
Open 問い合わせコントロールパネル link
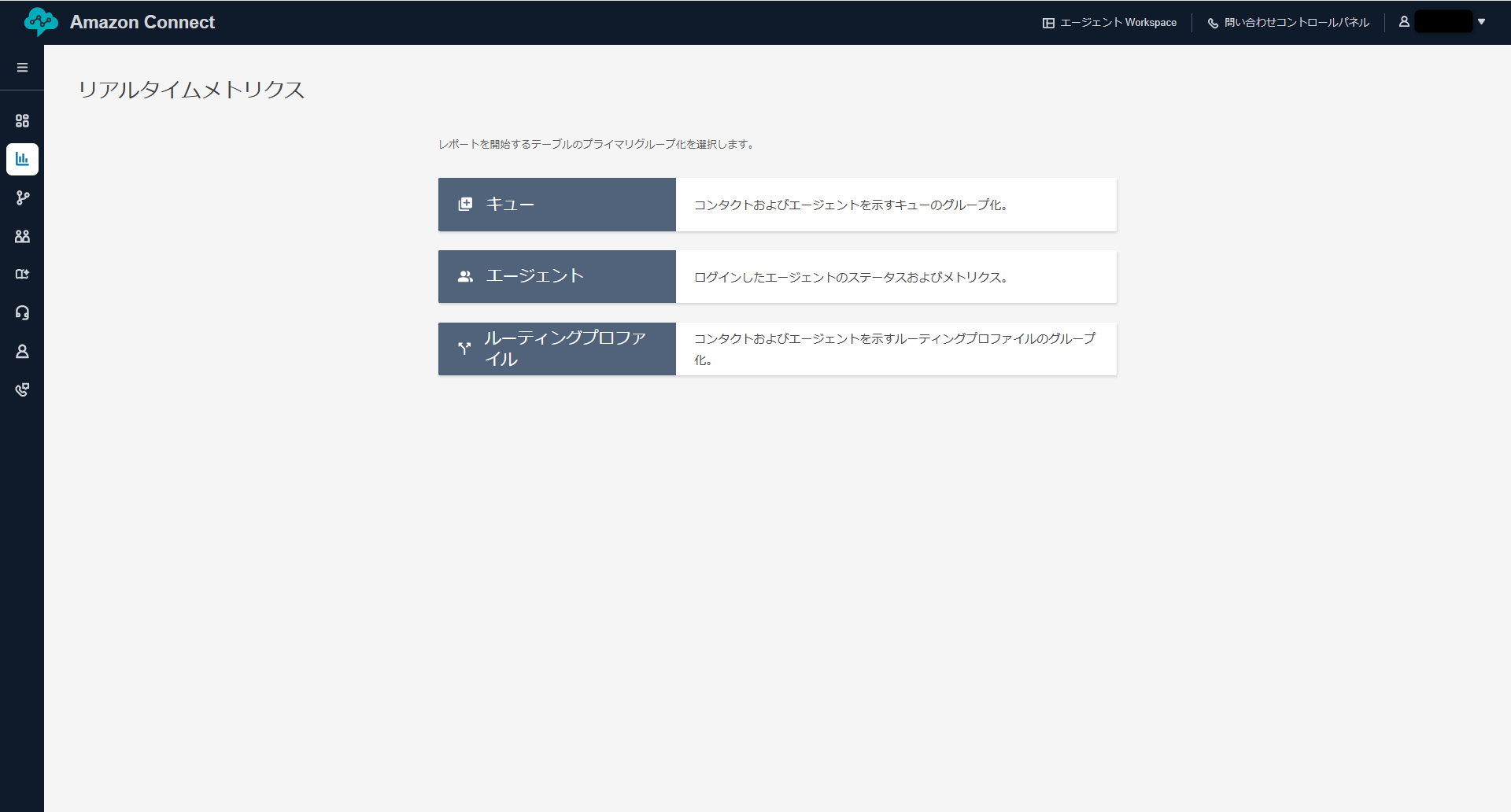pos(1288,23)
